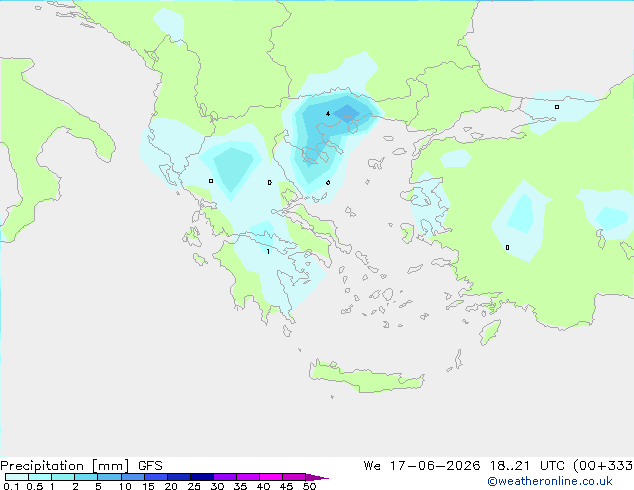Click the 30 to 35 mm legend swatch
Viewport: 634px width, 490px height.
tap(225, 477)
